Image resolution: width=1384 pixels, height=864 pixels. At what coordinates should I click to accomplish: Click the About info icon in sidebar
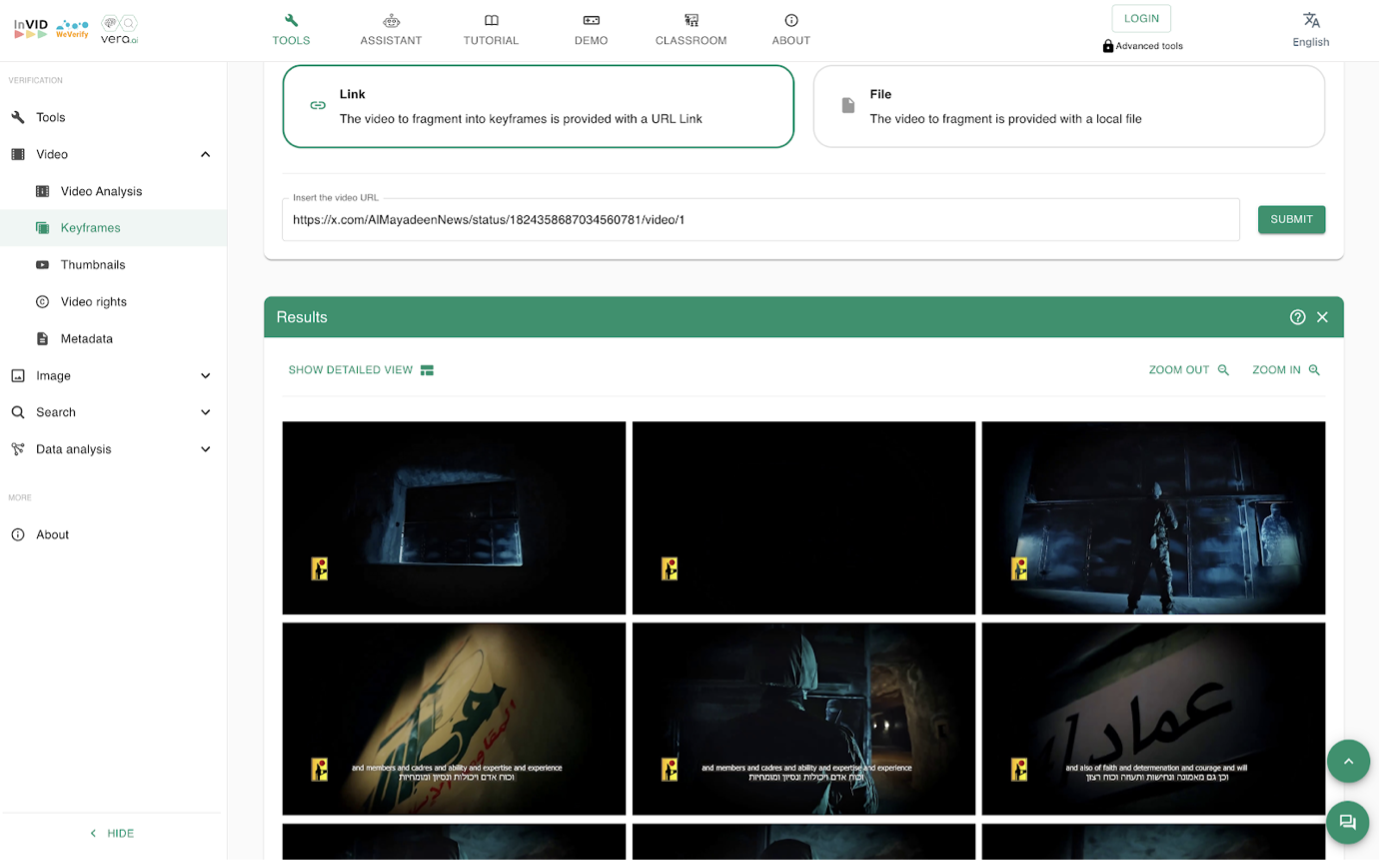pyautogui.click(x=18, y=535)
